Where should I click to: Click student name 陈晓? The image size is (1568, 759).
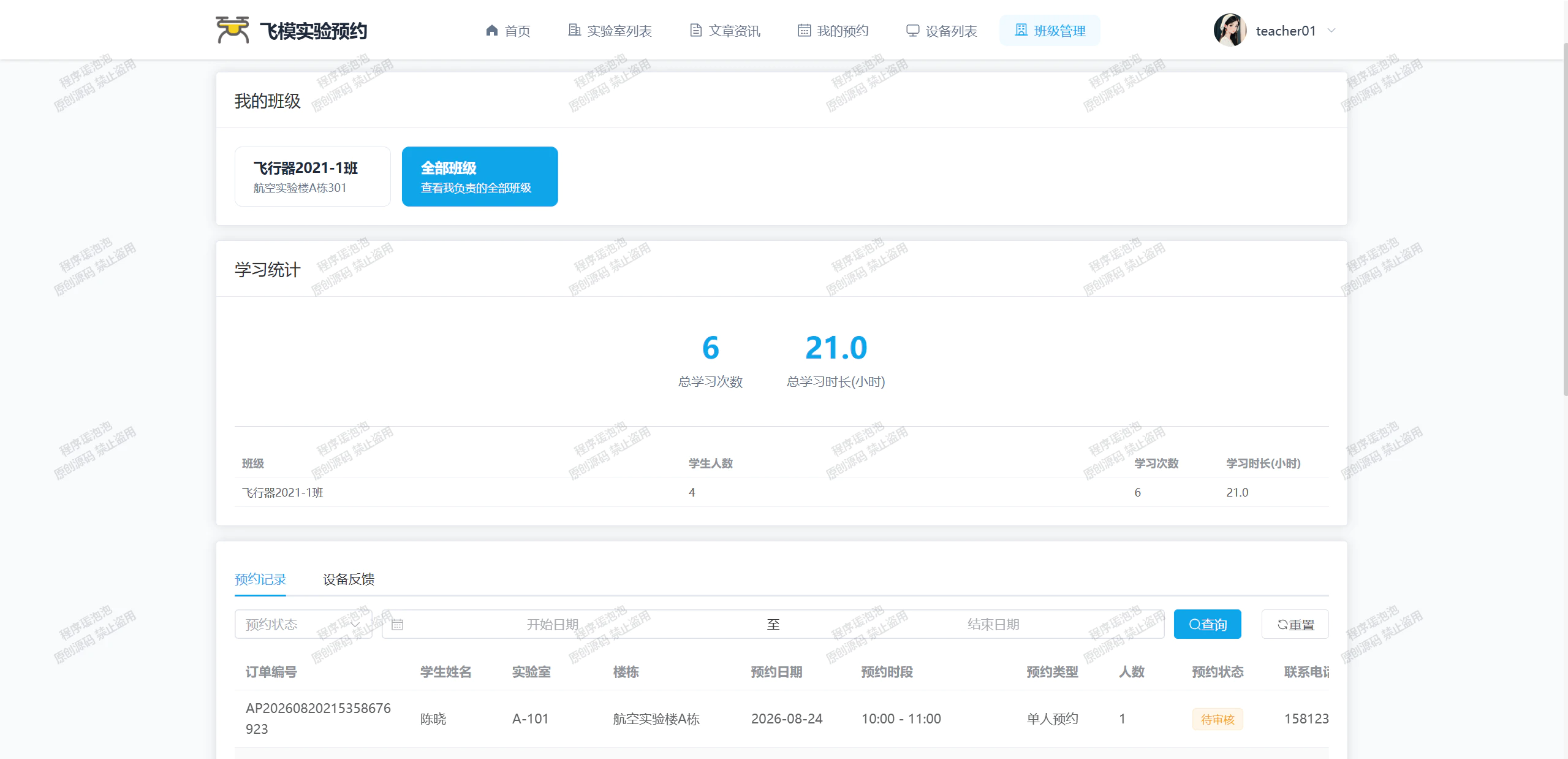pyautogui.click(x=433, y=719)
